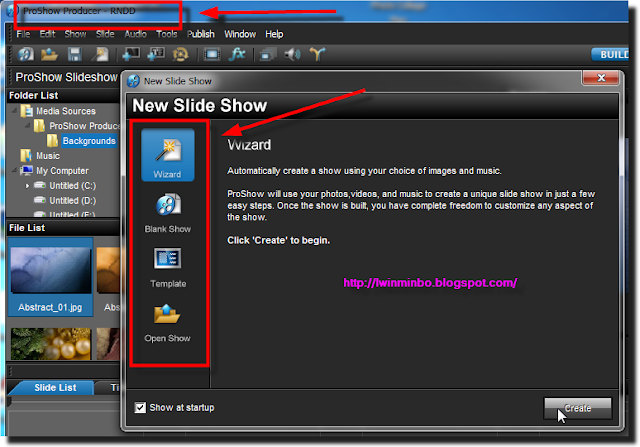The height and width of the screenshot is (447, 640).
Task: Select the Abstract_01.jpg thumbnail
Action: pyautogui.click(x=51, y=278)
